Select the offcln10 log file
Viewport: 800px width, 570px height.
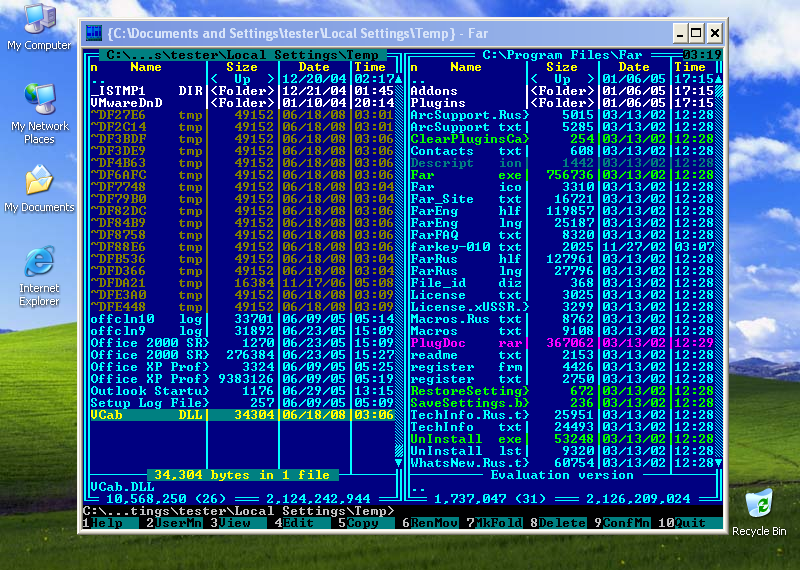pos(242,319)
